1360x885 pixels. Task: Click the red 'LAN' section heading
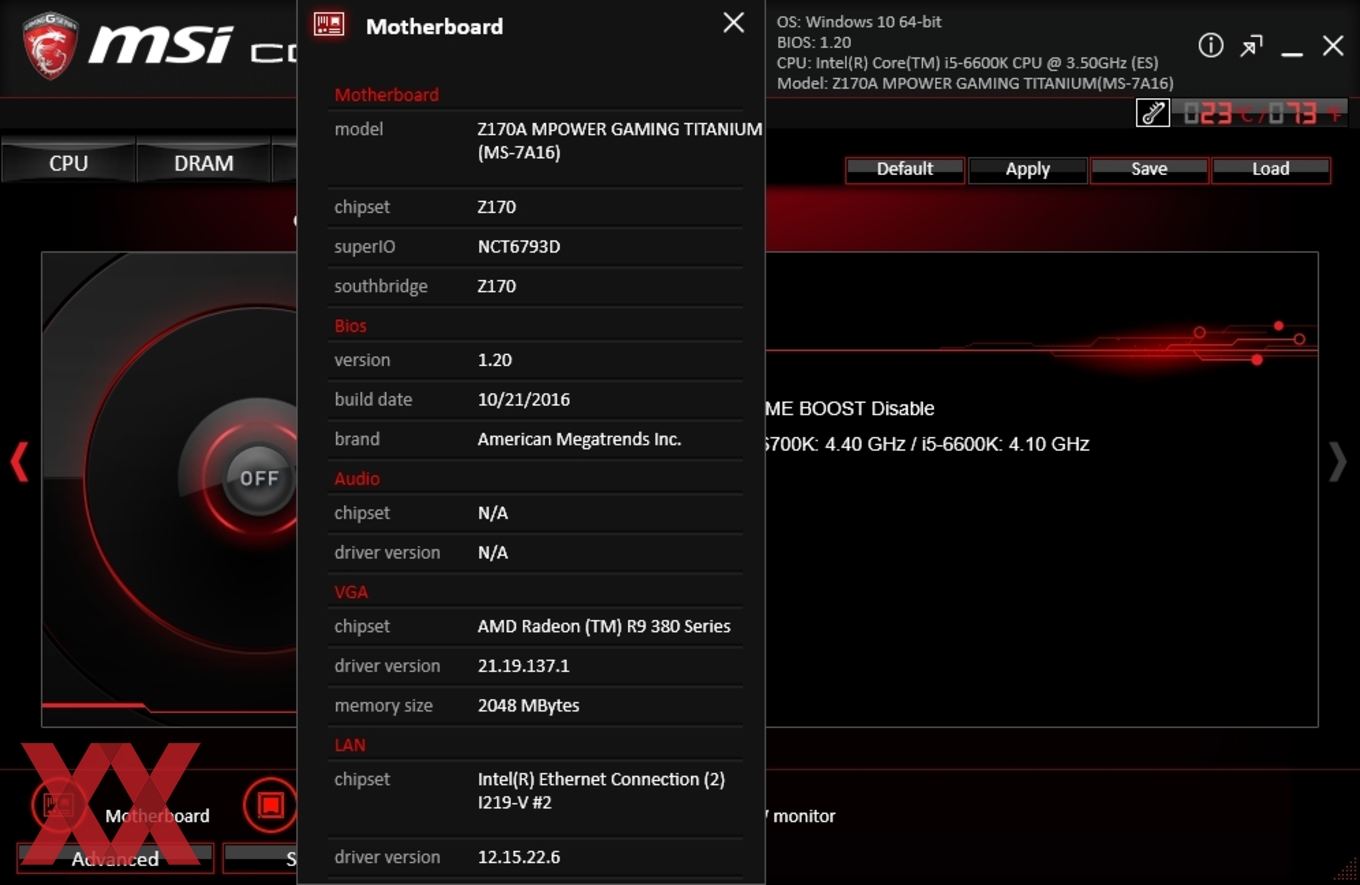click(350, 745)
